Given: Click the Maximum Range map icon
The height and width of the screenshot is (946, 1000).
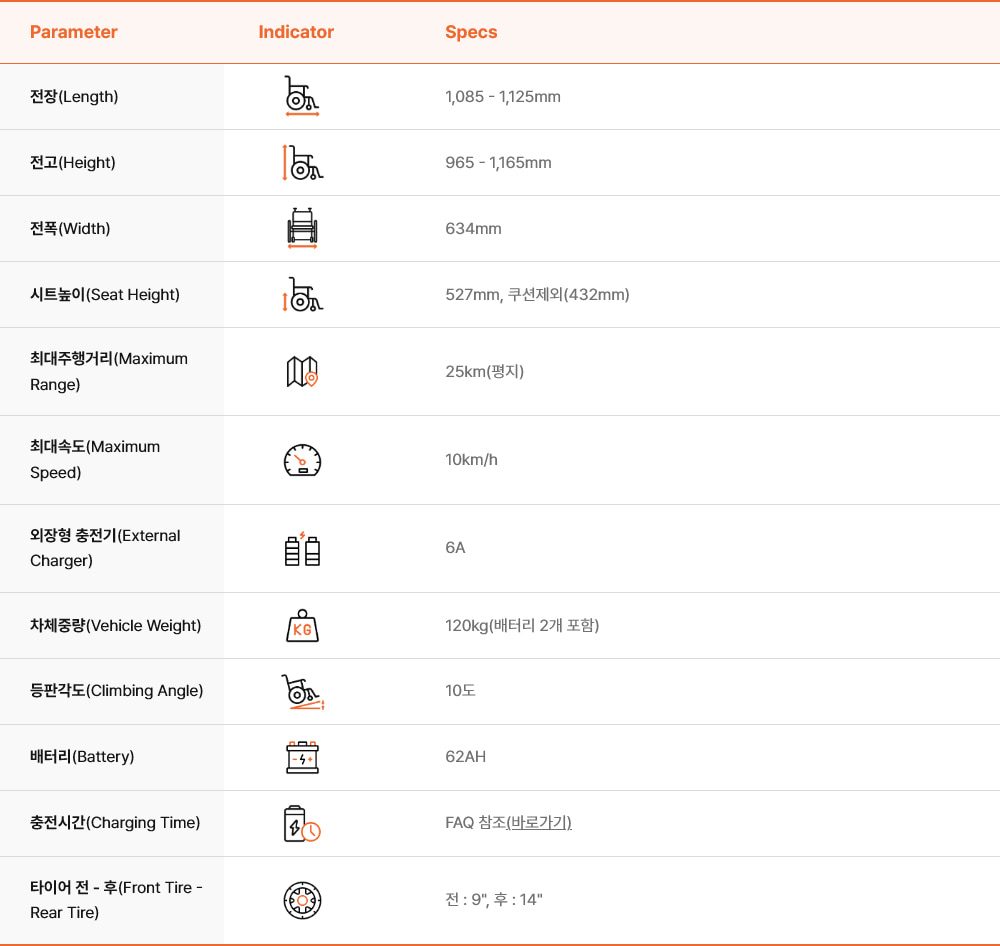Looking at the screenshot, I should click(302, 372).
